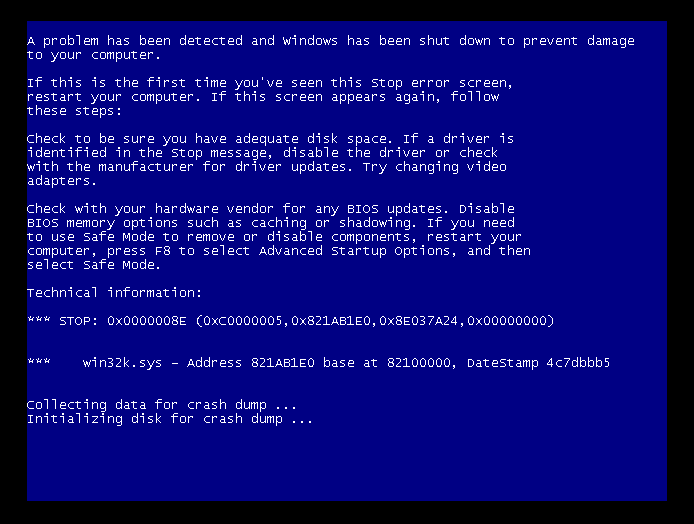This screenshot has width=694, height=524.
Task: Click the asterisks before STOP
Action: click(39, 319)
